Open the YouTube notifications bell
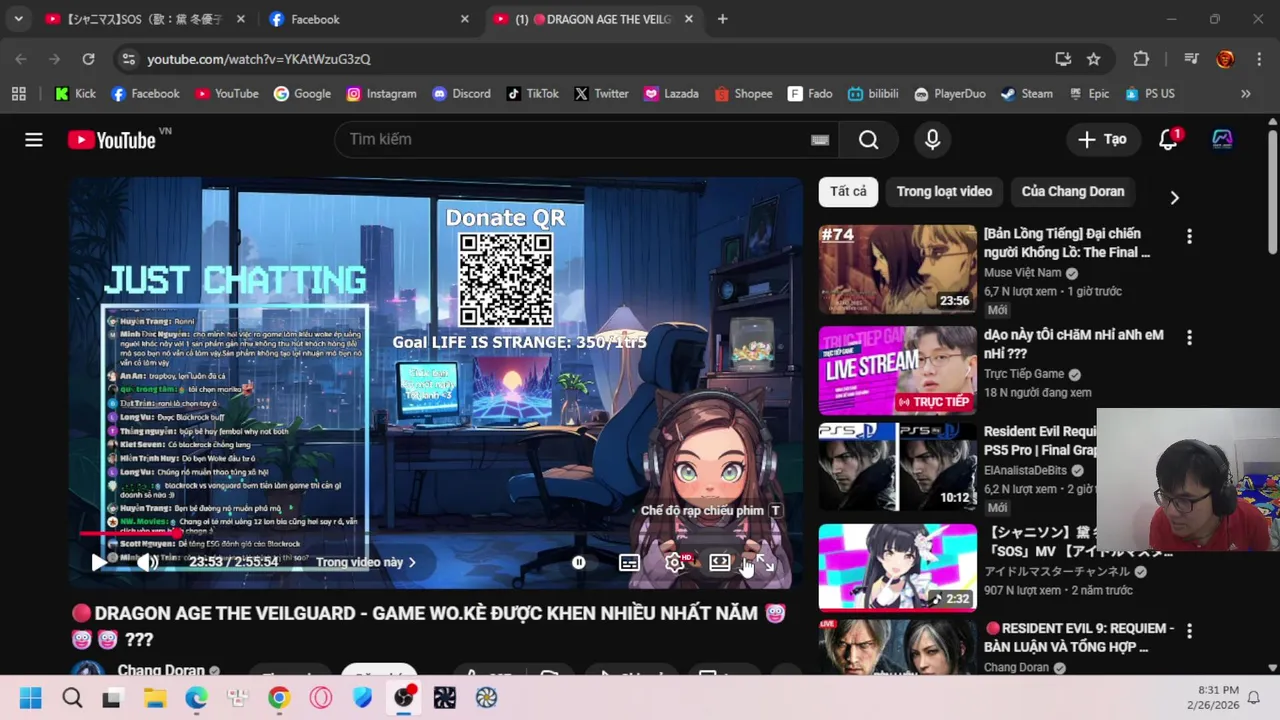 1168,140
